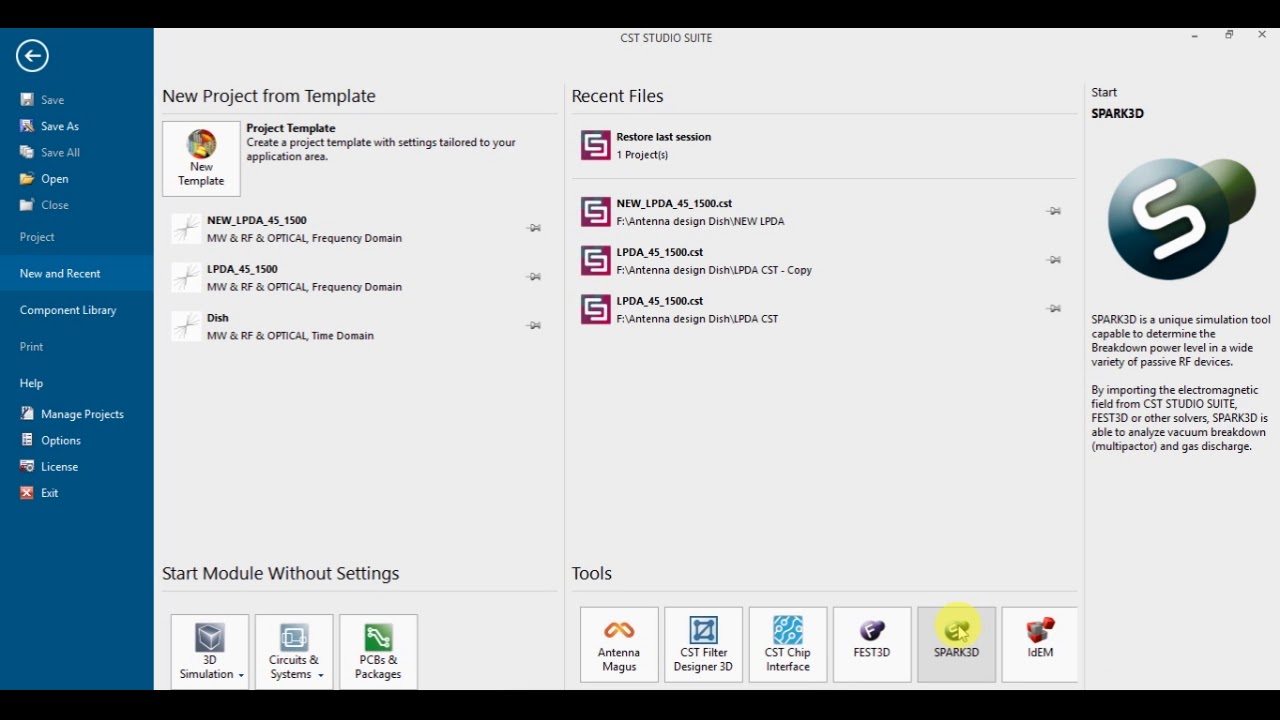1280x720 pixels.
Task: Click Restore last session CST icon
Action: 596,145
